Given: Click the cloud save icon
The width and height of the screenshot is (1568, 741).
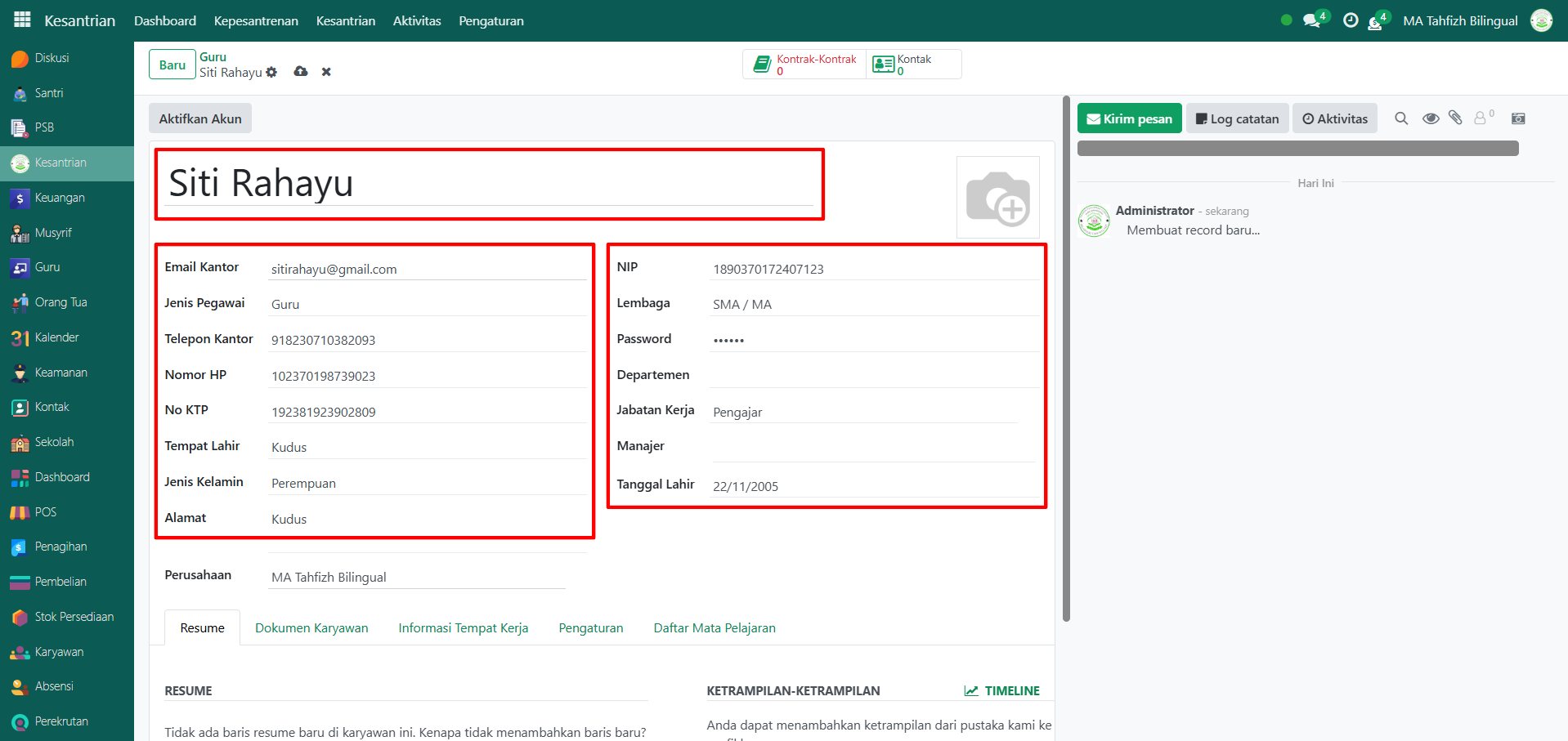Looking at the screenshot, I should [301, 72].
